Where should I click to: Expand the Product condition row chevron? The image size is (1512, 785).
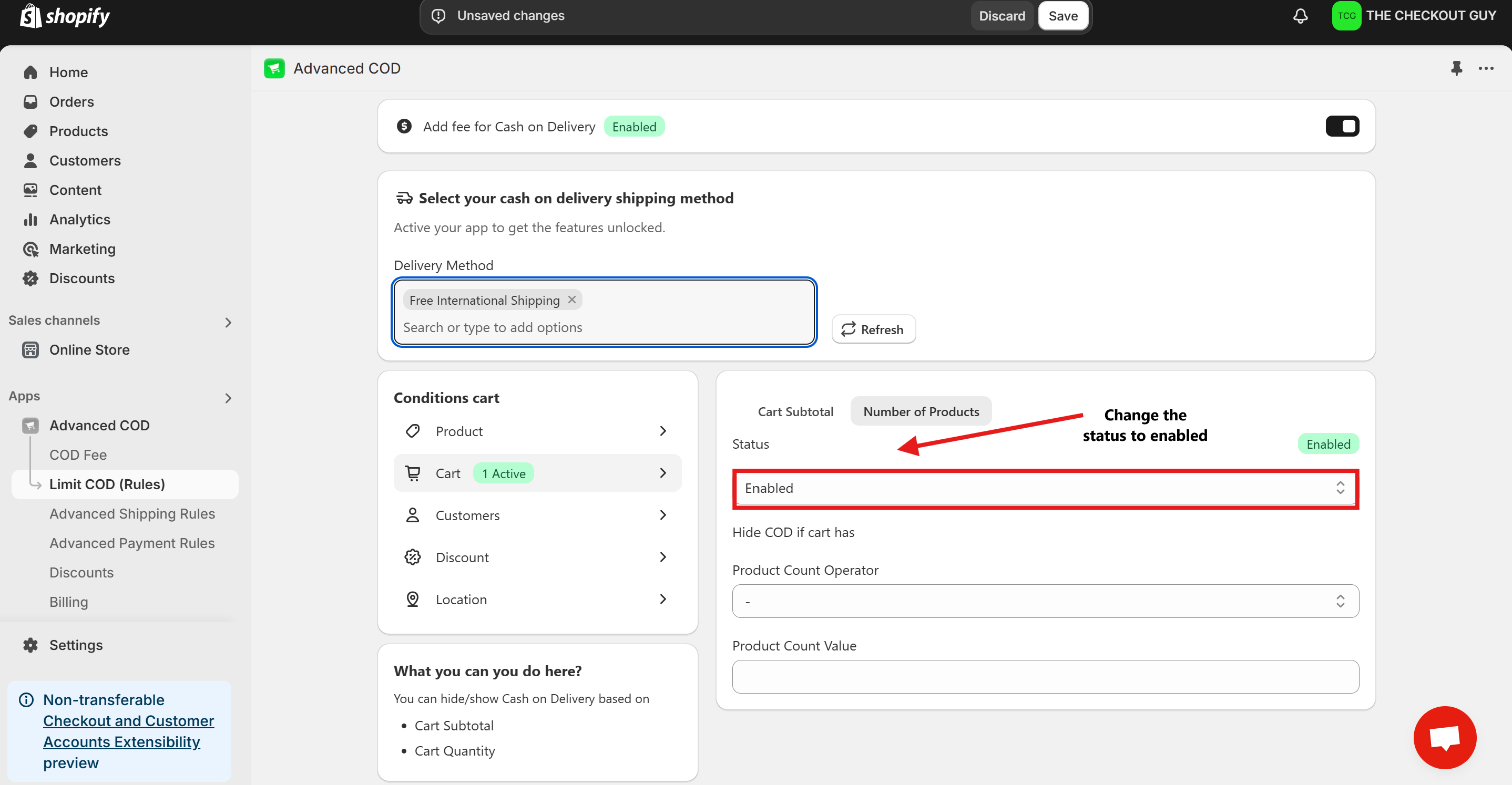coord(662,431)
